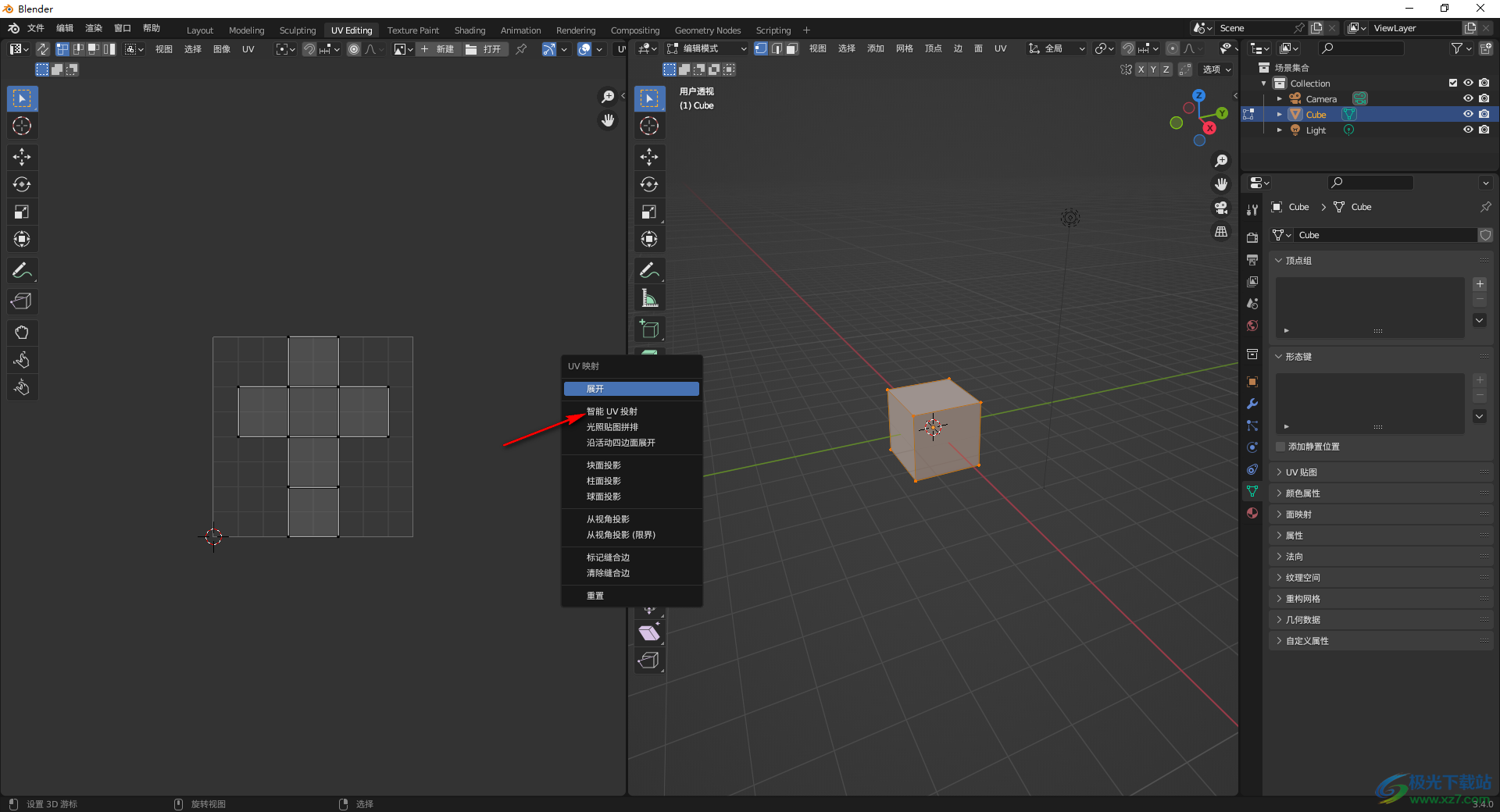1500x812 pixels.
Task: Open the Modifiers wrench properties tab
Action: [1252, 404]
